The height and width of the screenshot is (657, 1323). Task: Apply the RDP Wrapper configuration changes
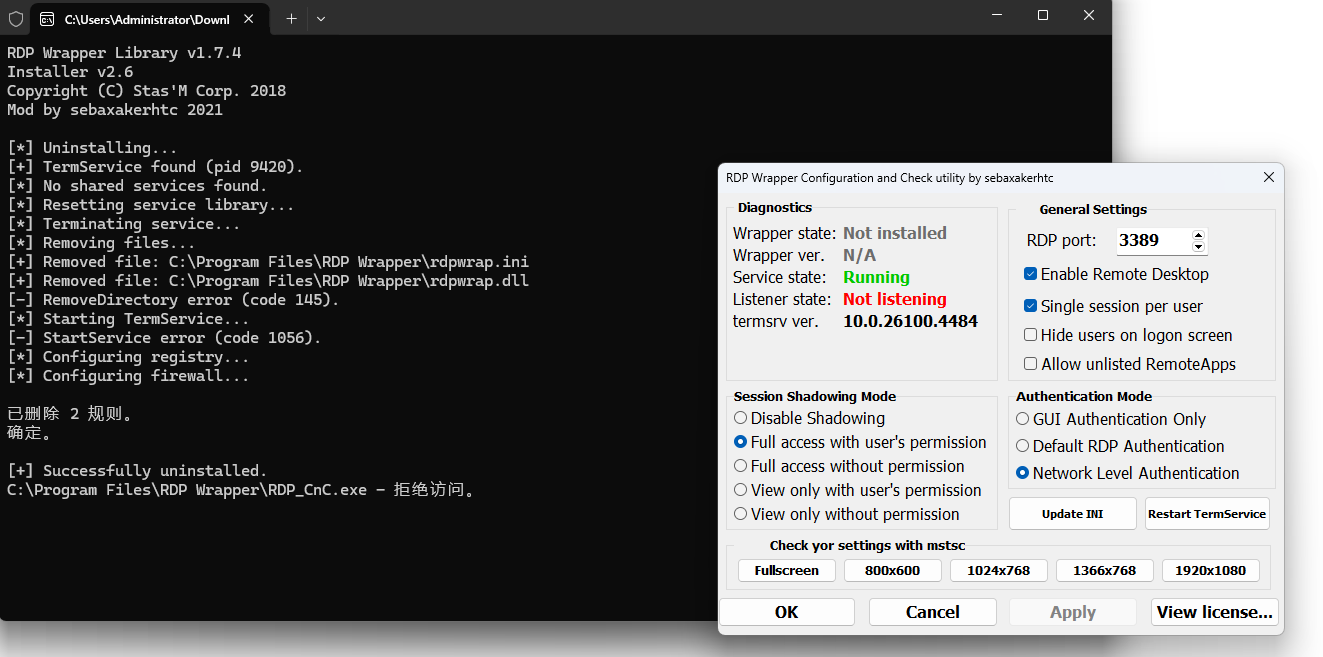coord(1072,611)
